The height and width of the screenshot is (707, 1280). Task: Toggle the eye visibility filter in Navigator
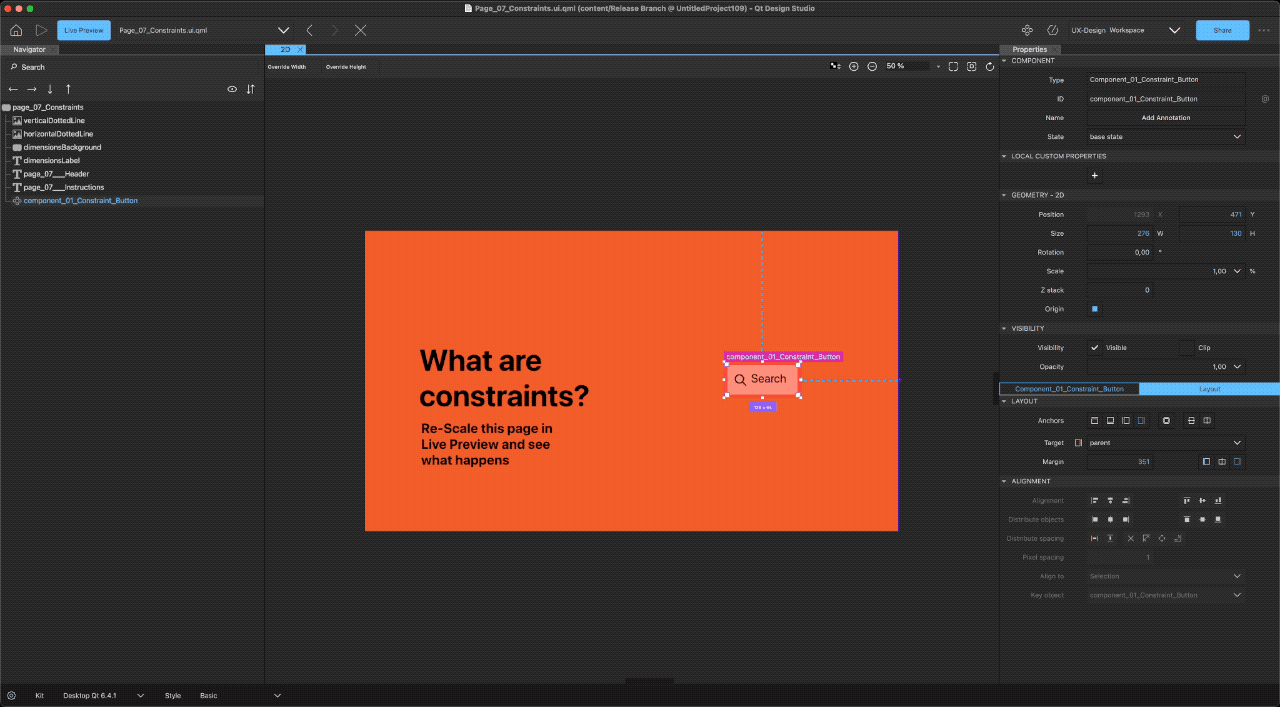click(232, 89)
